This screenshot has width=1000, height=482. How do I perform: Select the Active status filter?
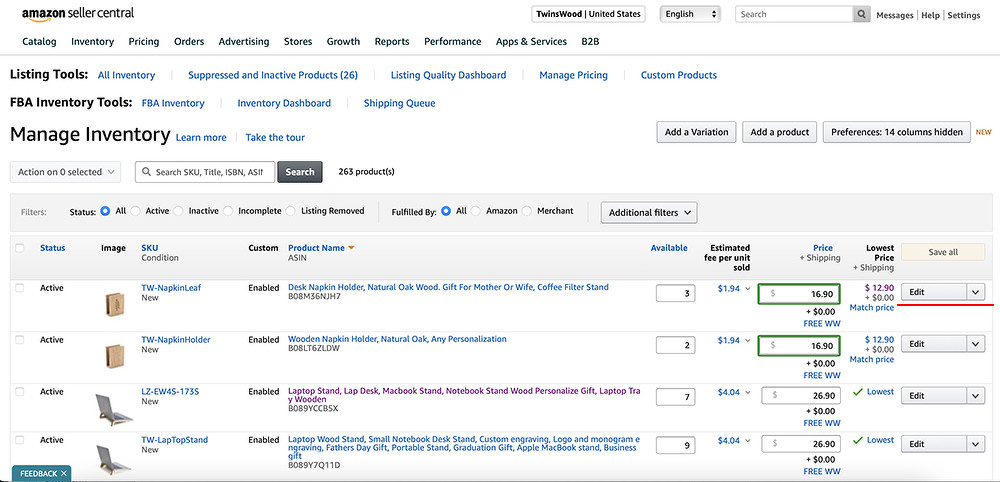(x=136, y=211)
